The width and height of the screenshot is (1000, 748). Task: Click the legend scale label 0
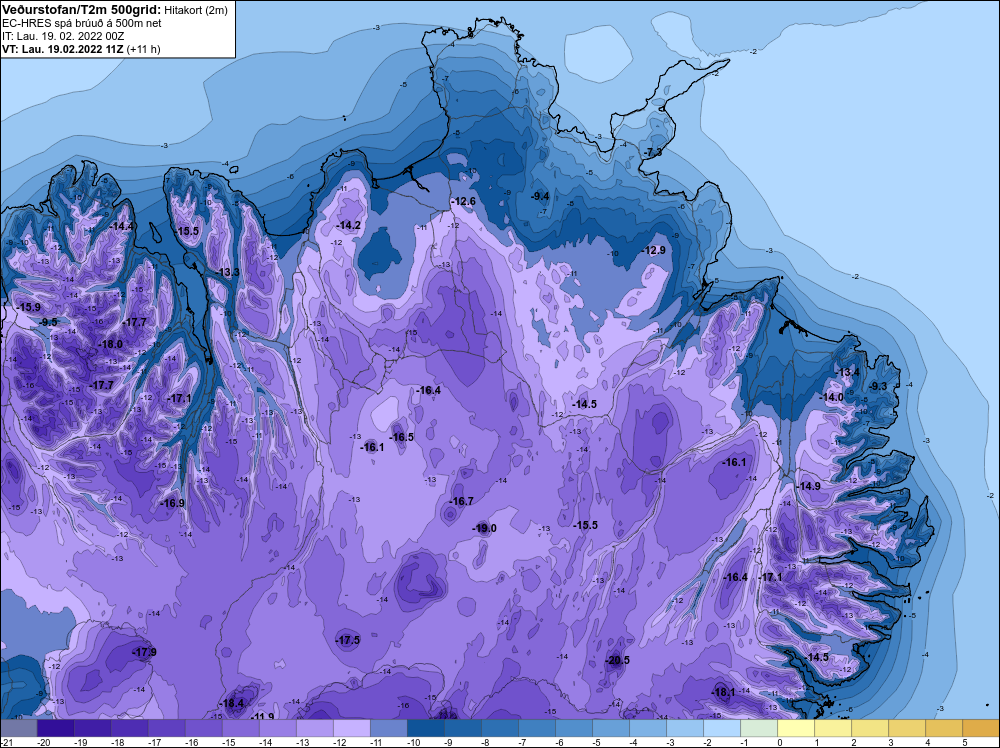coord(780,742)
